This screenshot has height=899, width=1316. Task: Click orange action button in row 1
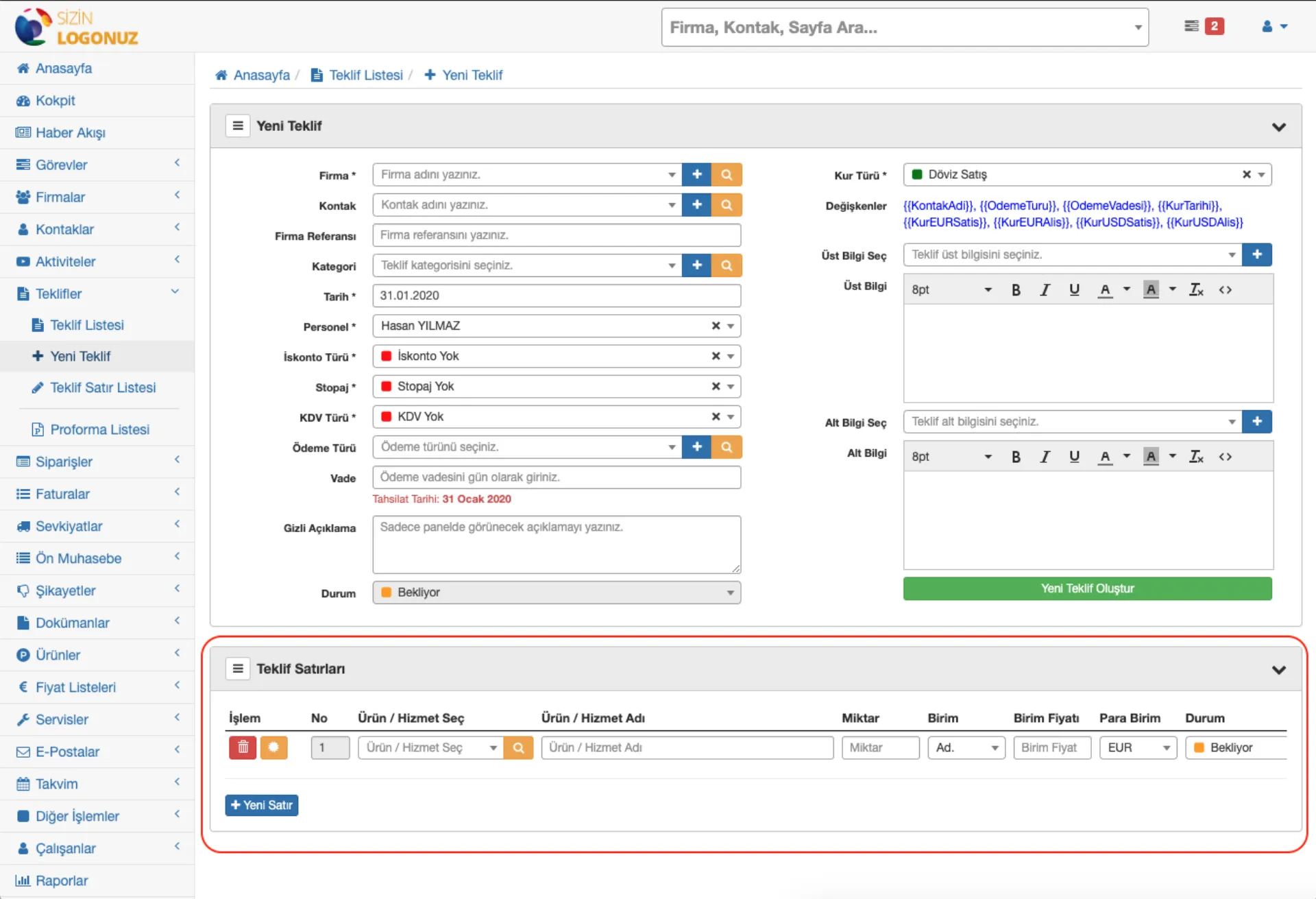coord(273,747)
